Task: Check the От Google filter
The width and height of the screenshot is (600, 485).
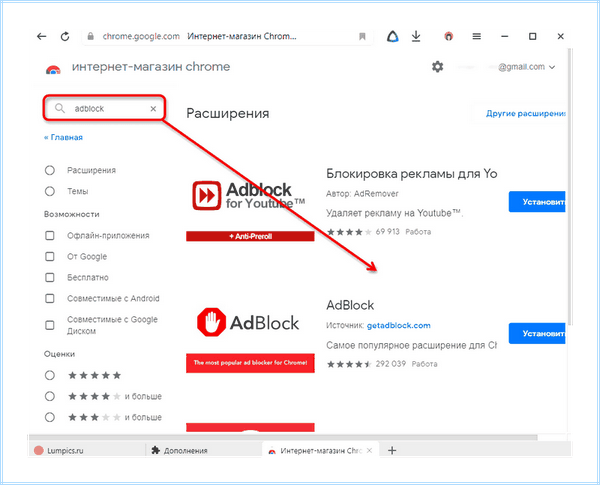Action: tap(50, 256)
